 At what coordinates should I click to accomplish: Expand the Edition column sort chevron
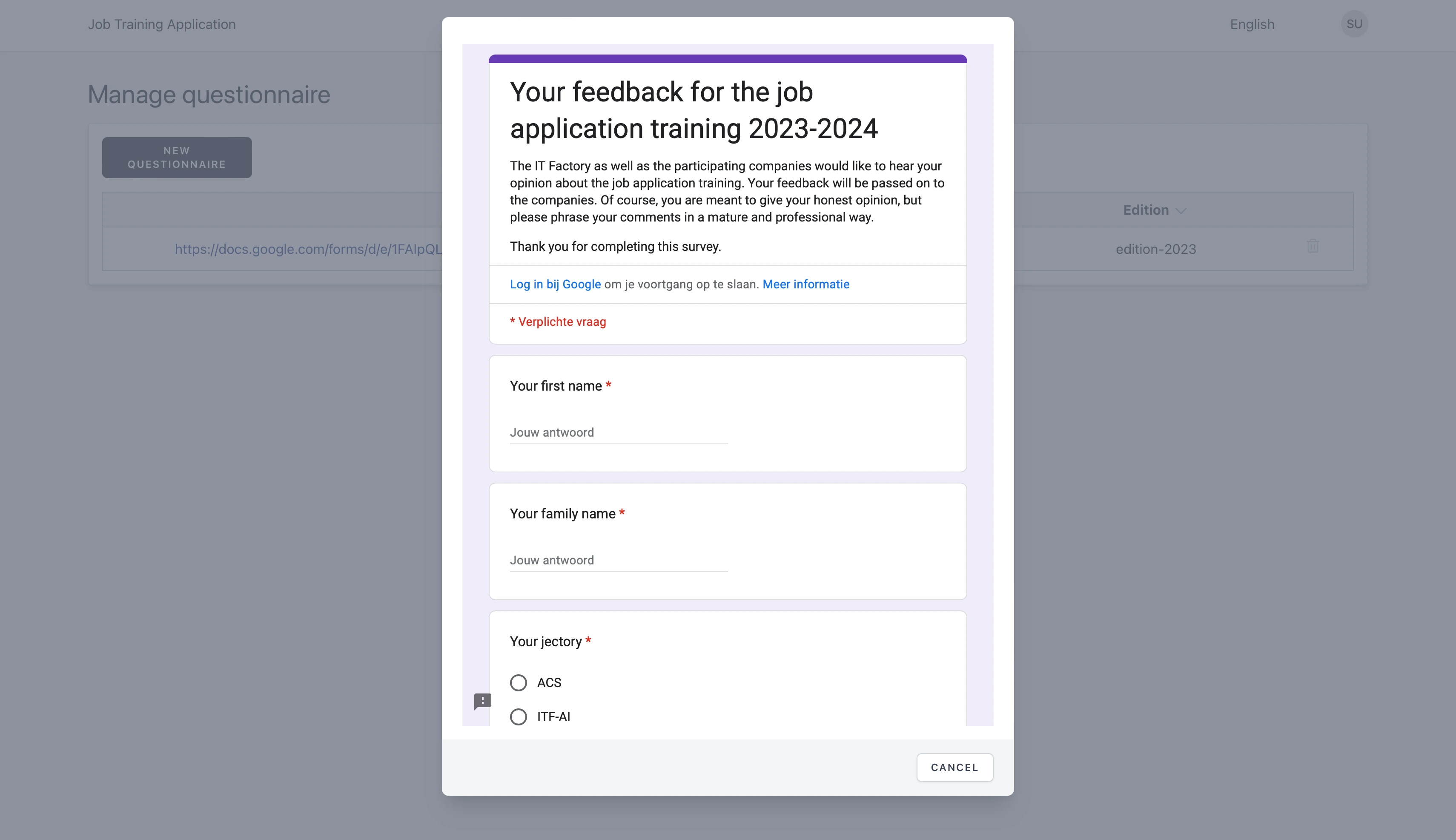[x=1181, y=210]
